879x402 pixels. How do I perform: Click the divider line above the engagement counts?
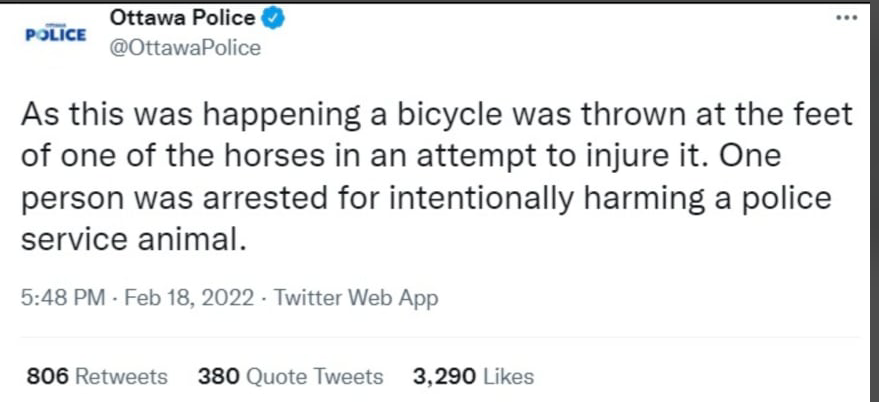pos(440,338)
